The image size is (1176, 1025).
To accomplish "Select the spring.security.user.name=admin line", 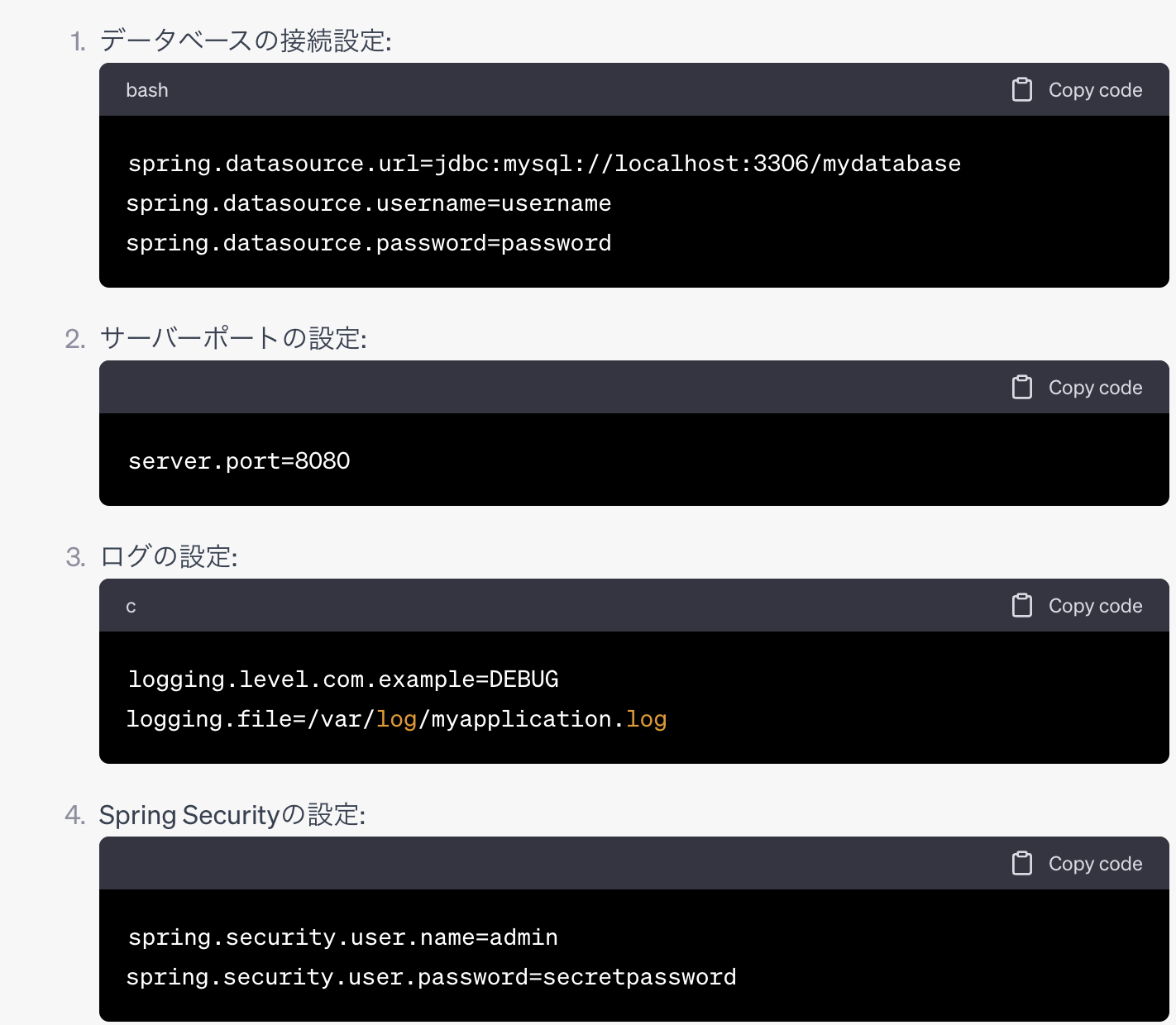I will (342, 937).
